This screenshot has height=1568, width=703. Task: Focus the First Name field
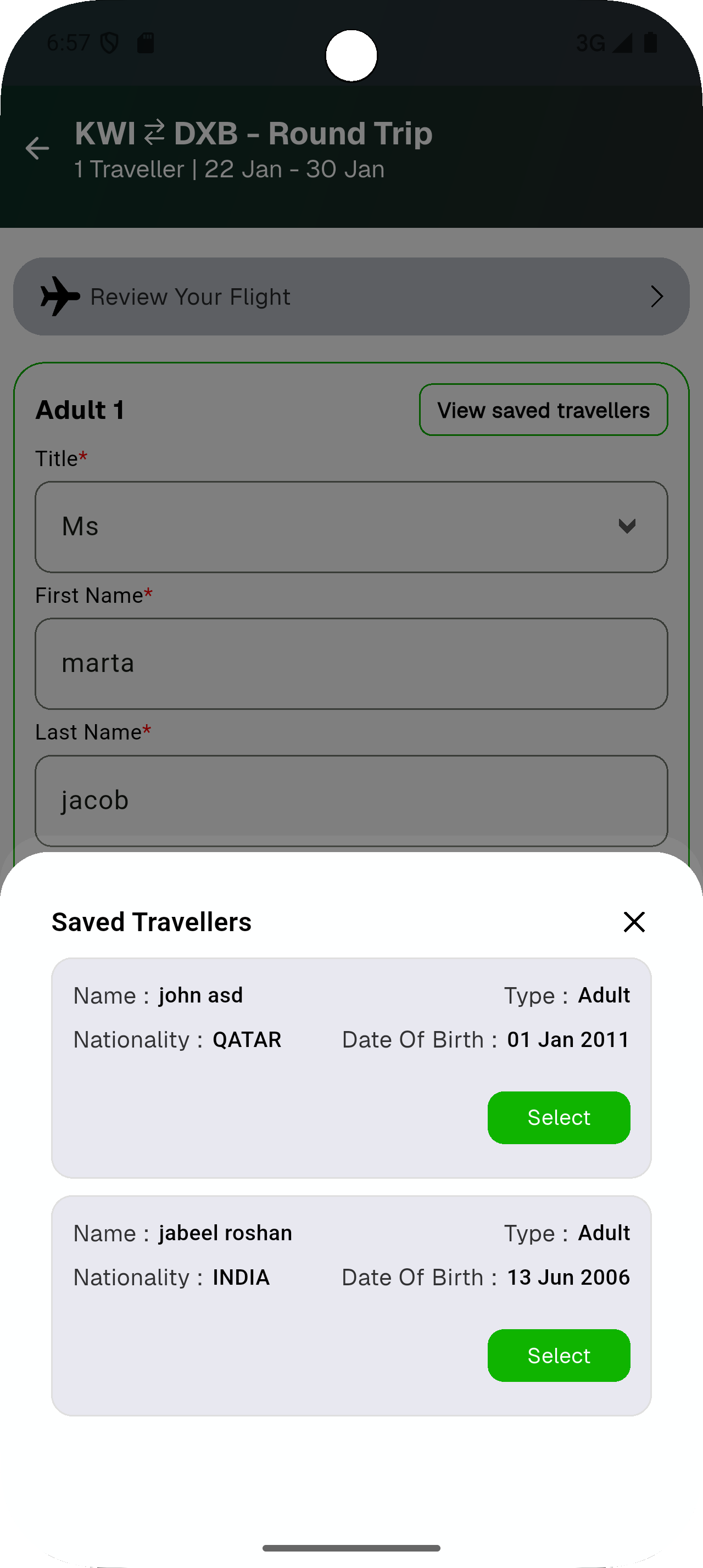351,663
